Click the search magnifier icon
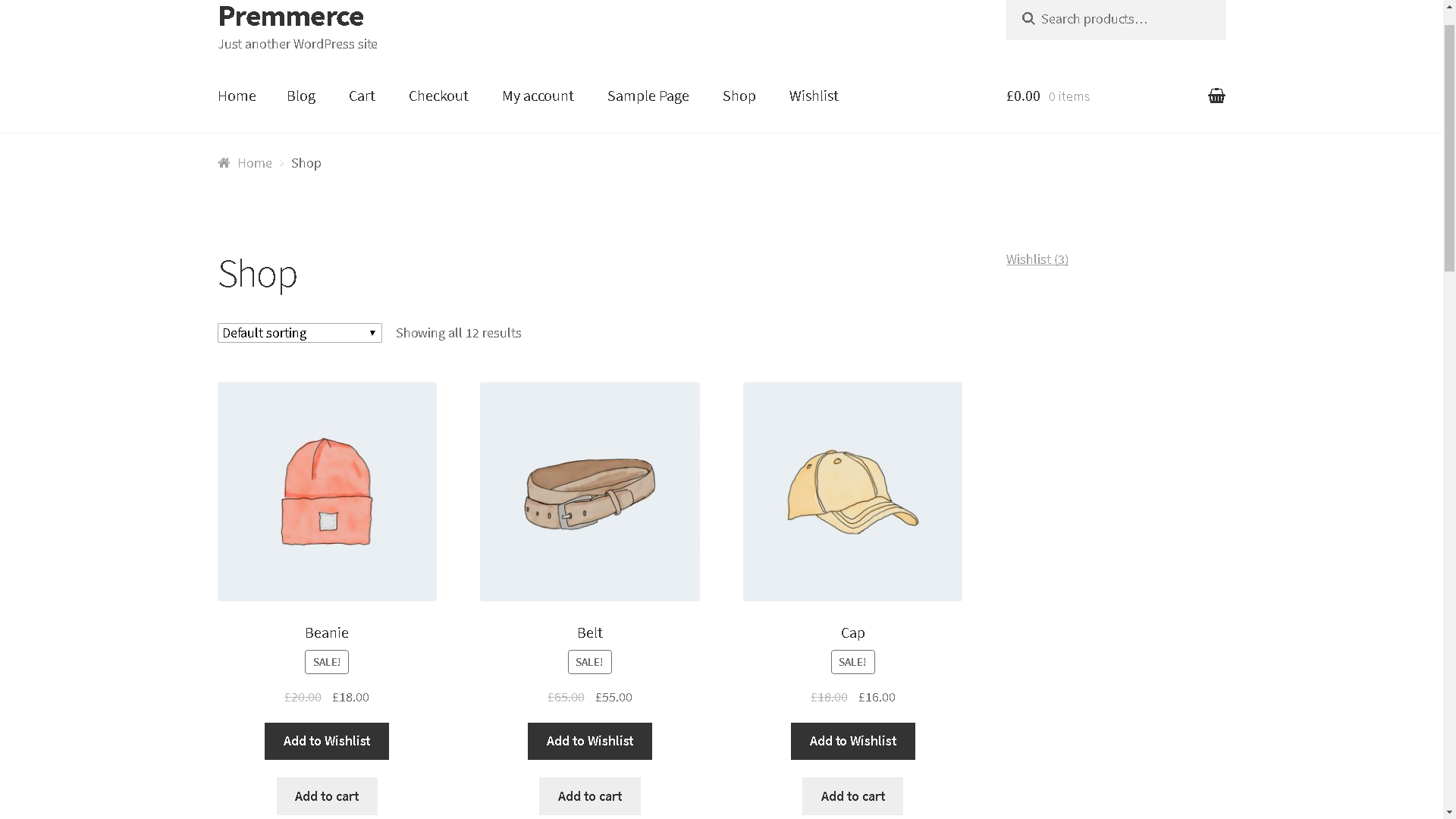 [1028, 19]
